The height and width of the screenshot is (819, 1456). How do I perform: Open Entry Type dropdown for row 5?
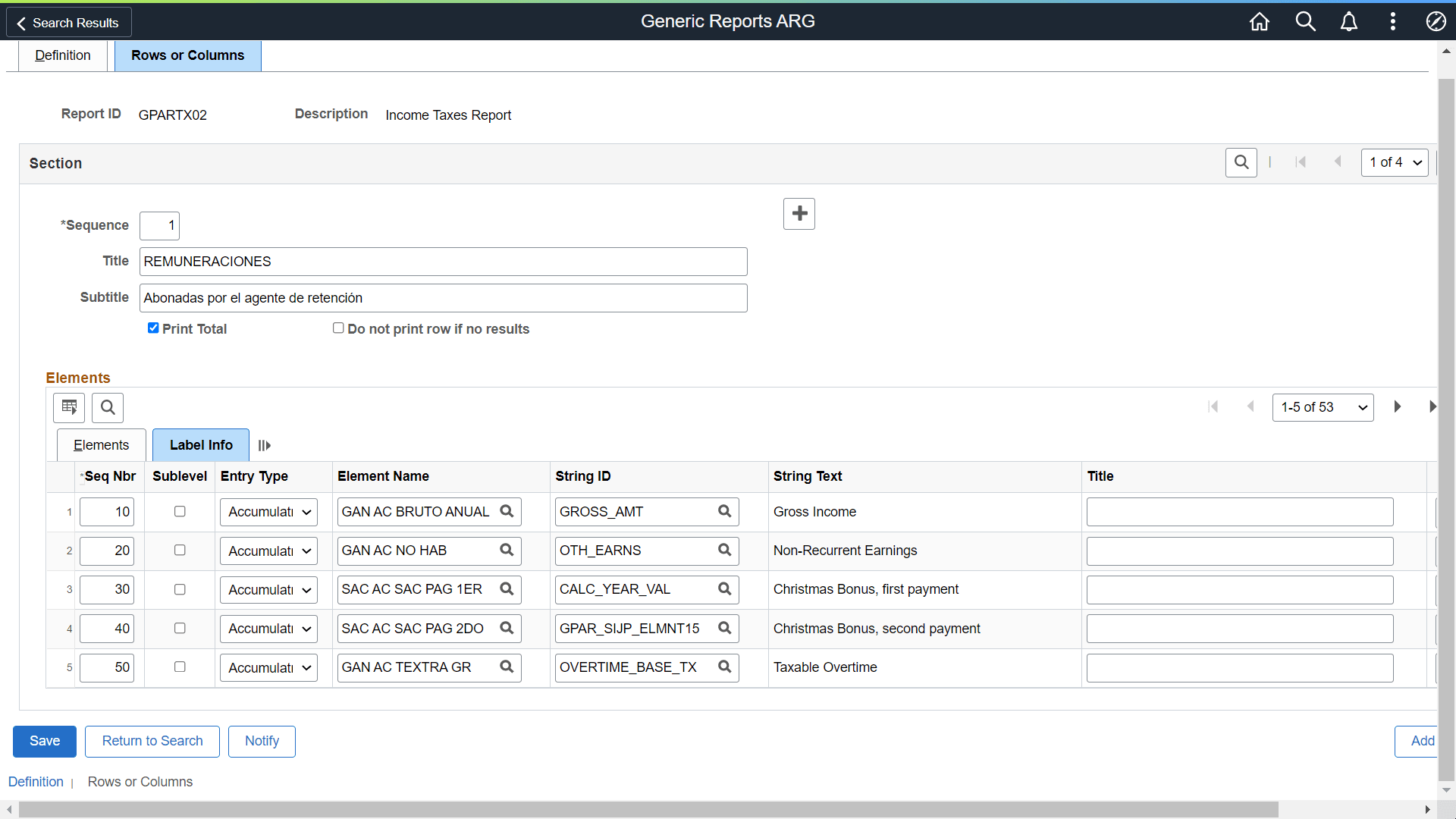pos(268,667)
